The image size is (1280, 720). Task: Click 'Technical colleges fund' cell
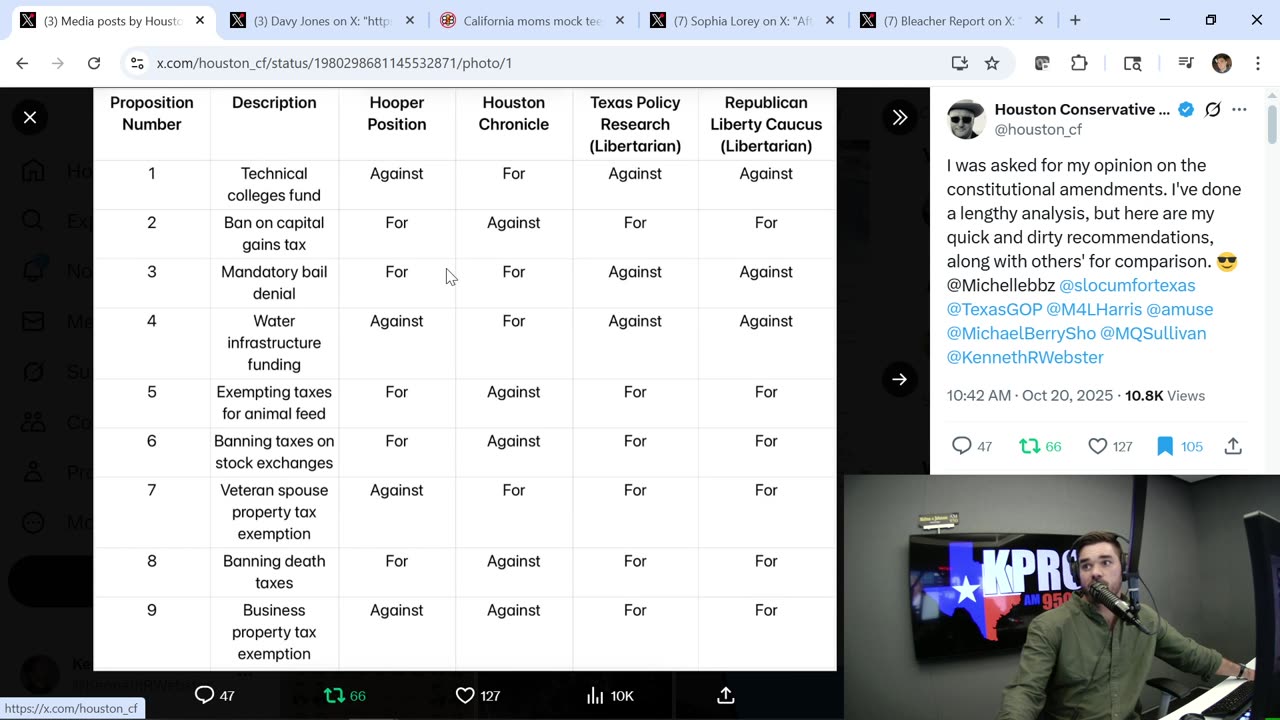pos(274,184)
